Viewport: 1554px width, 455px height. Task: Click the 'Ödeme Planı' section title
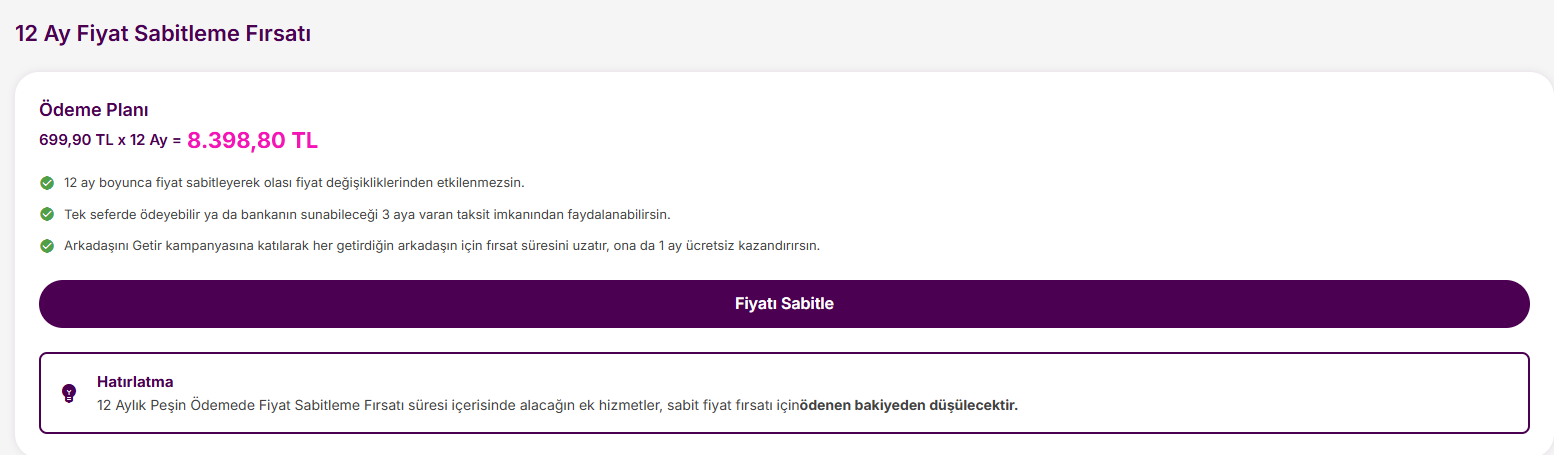94,110
